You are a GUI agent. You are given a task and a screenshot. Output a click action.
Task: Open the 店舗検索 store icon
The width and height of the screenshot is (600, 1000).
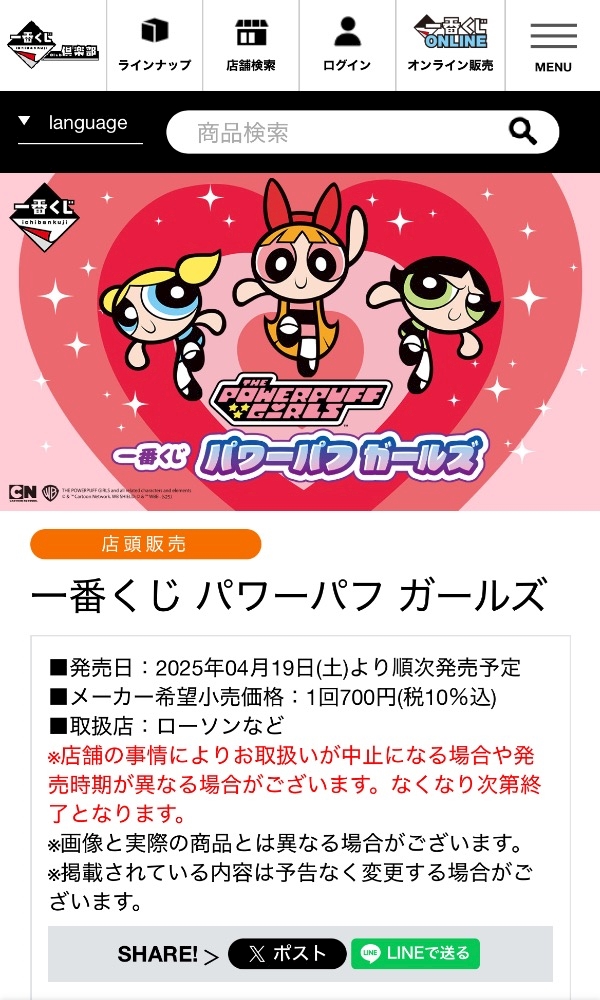pyautogui.click(x=251, y=32)
